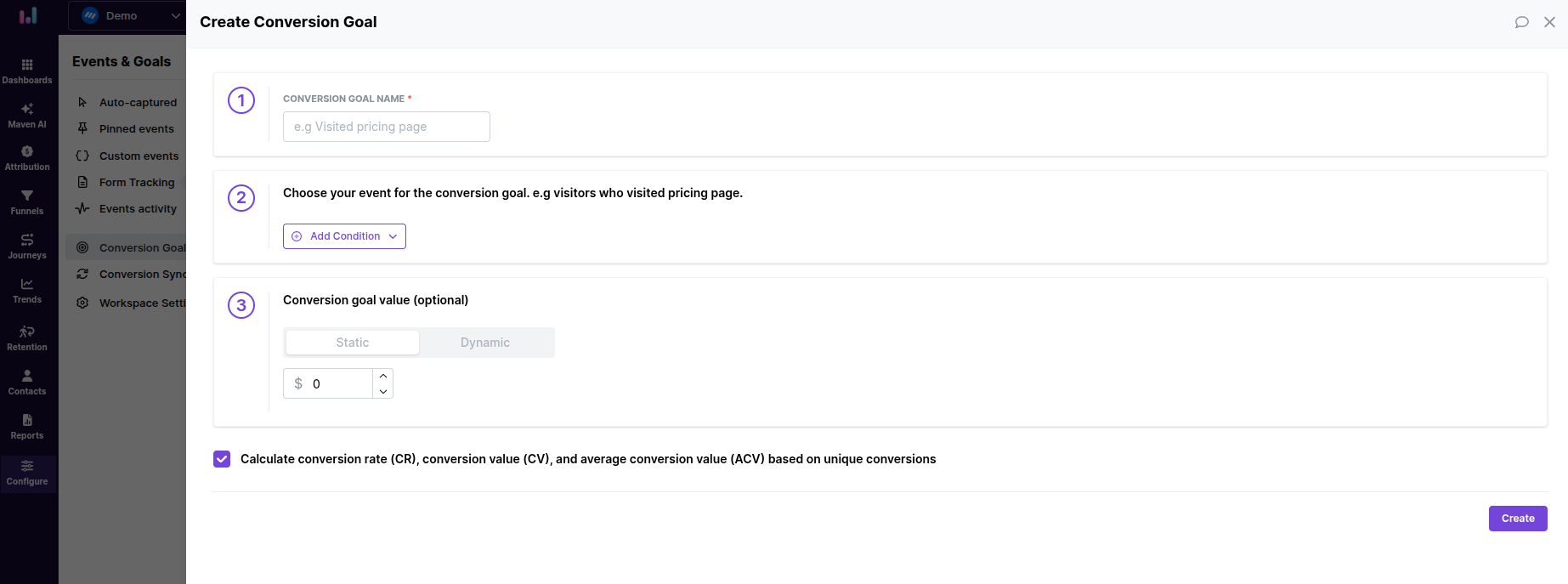This screenshot has width=1568, height=584.
Task: Open the Retention sidebar icon
Action: coord(27,337)
